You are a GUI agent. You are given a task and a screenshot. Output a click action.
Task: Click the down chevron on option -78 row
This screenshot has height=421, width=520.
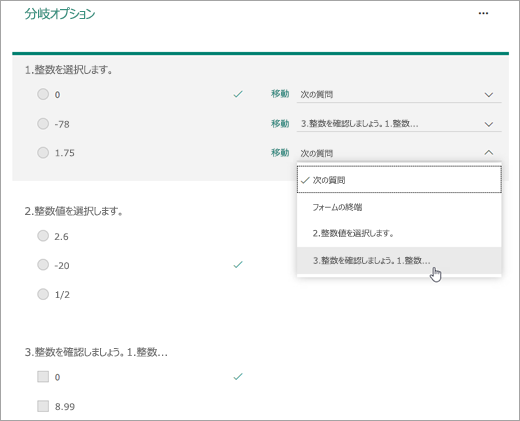489,124
